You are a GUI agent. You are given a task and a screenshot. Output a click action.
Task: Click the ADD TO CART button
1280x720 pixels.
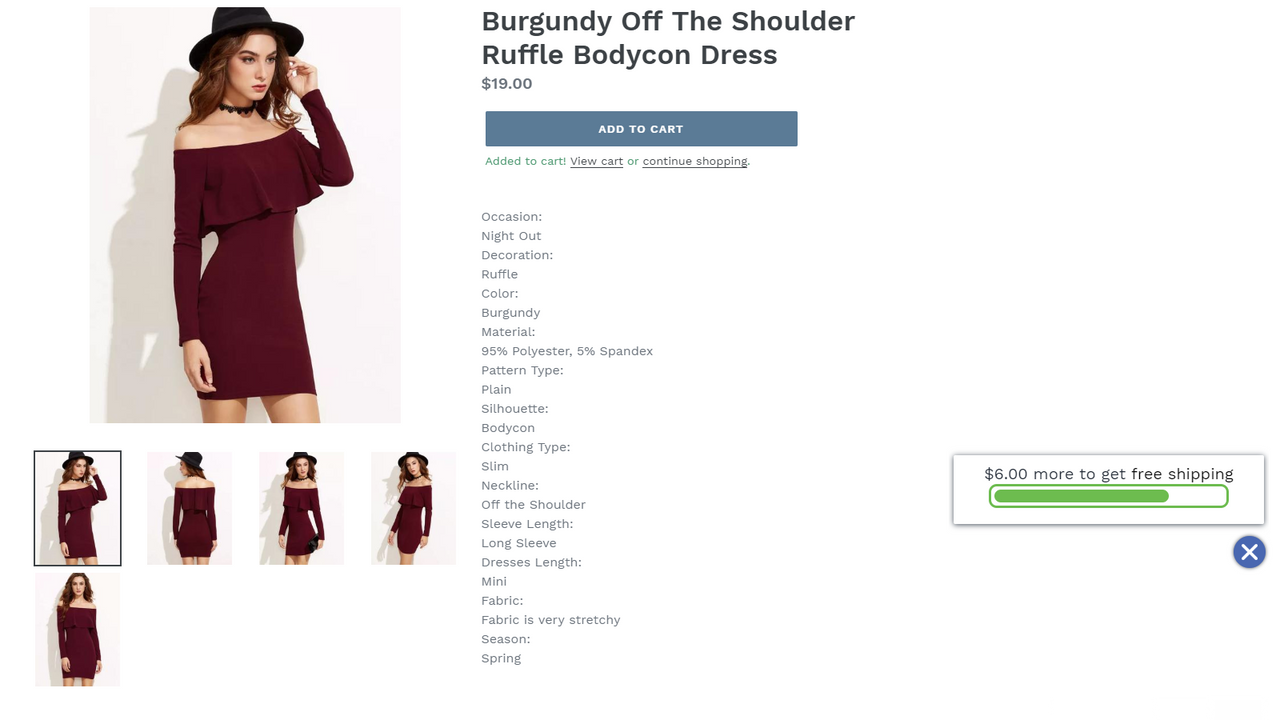(x=641, y=129)
